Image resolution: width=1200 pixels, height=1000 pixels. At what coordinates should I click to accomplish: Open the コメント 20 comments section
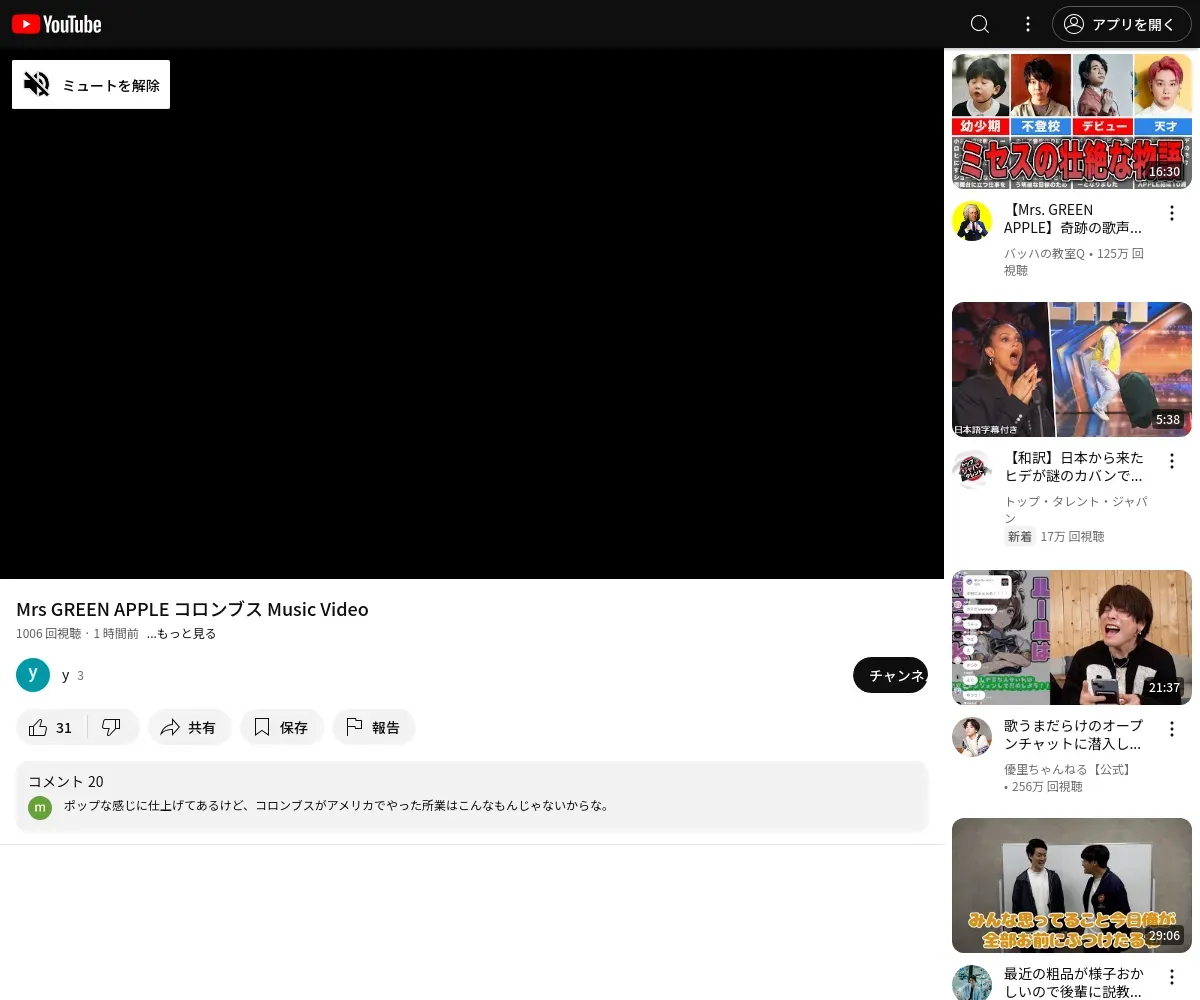[x=472, y=796]
